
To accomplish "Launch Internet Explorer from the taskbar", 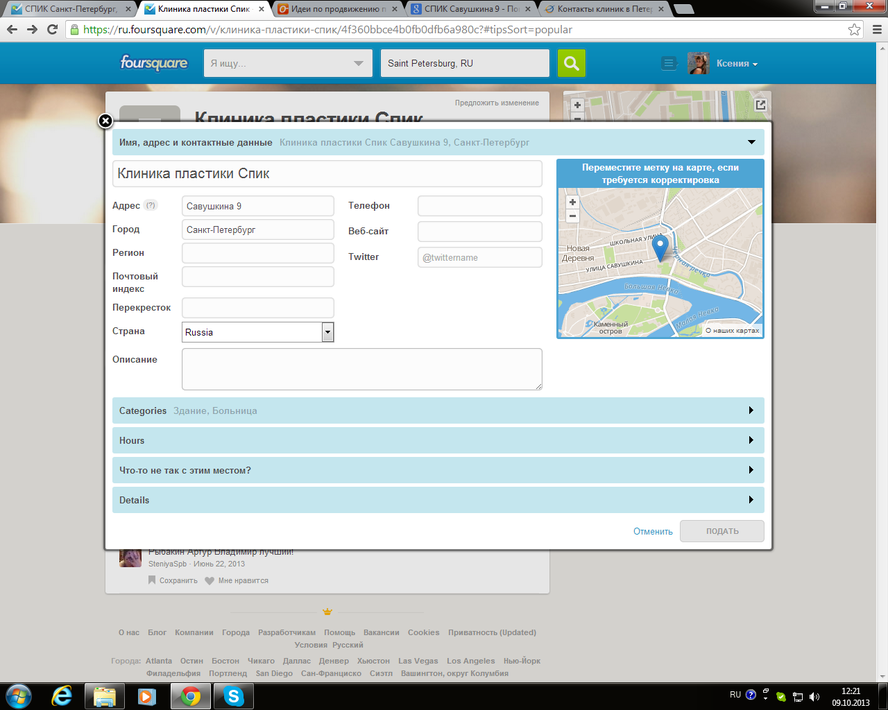I will click(61, 696).
